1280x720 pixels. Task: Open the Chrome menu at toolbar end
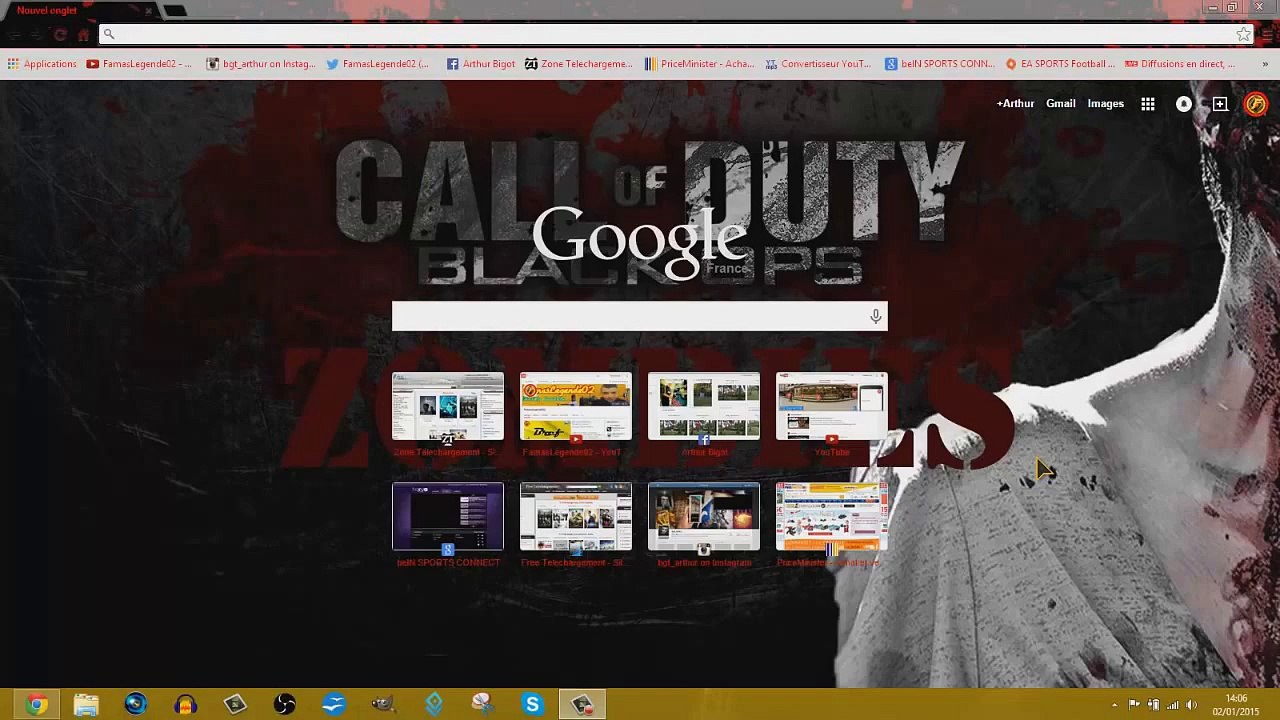point(1268,35)
